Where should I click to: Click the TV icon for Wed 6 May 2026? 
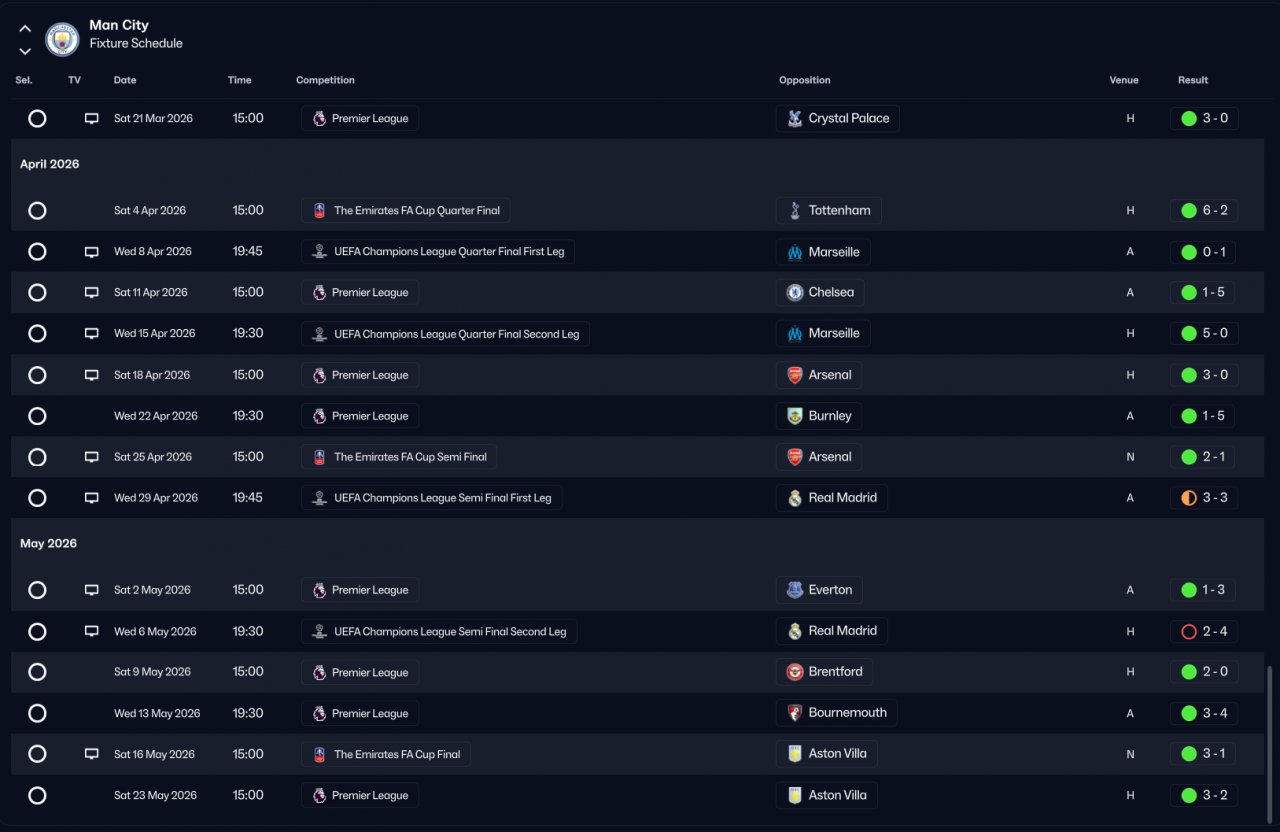[x=92, y=631]
